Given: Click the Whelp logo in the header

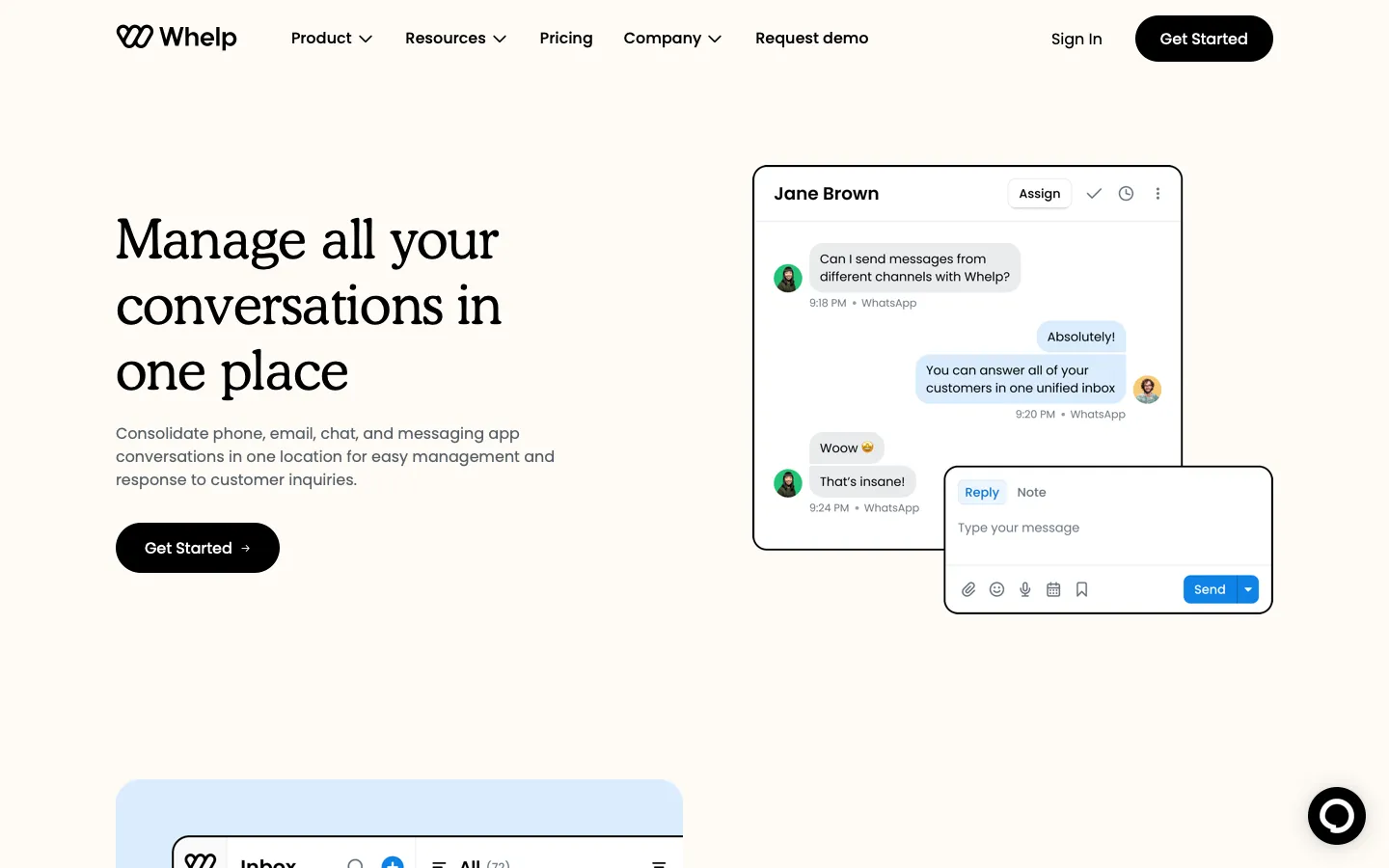Looking at the screenshot, I should (177, 38).
